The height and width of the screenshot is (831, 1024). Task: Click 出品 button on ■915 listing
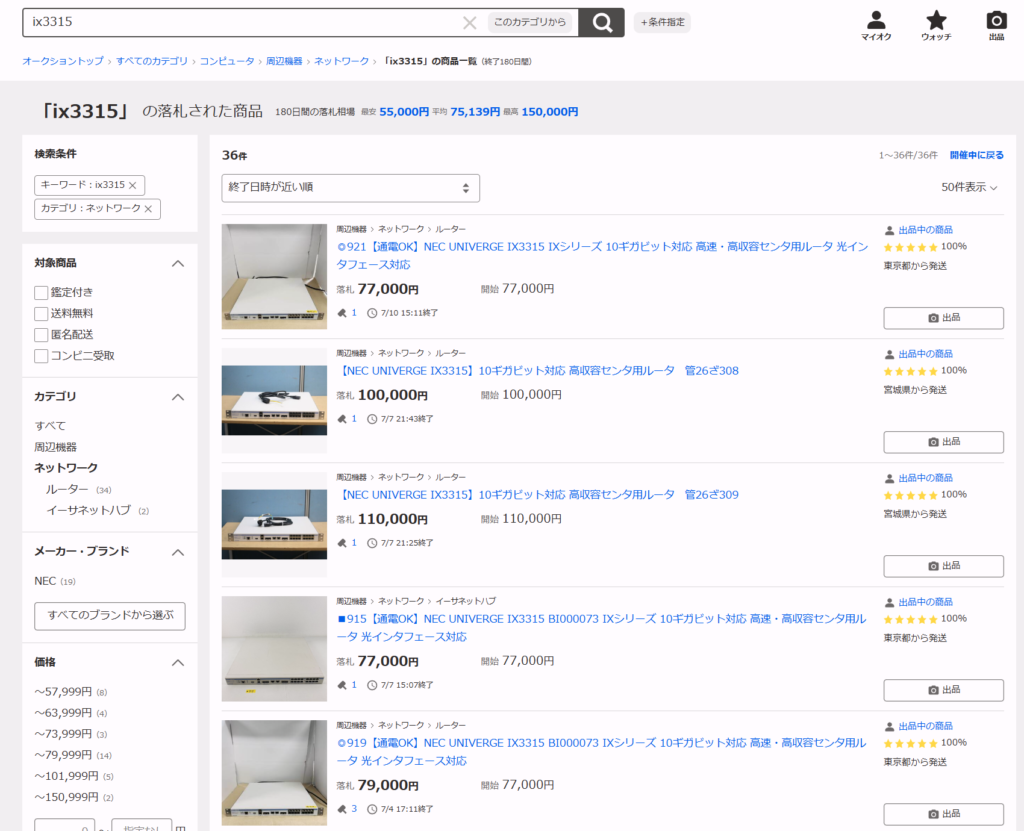tap(944, 691)
